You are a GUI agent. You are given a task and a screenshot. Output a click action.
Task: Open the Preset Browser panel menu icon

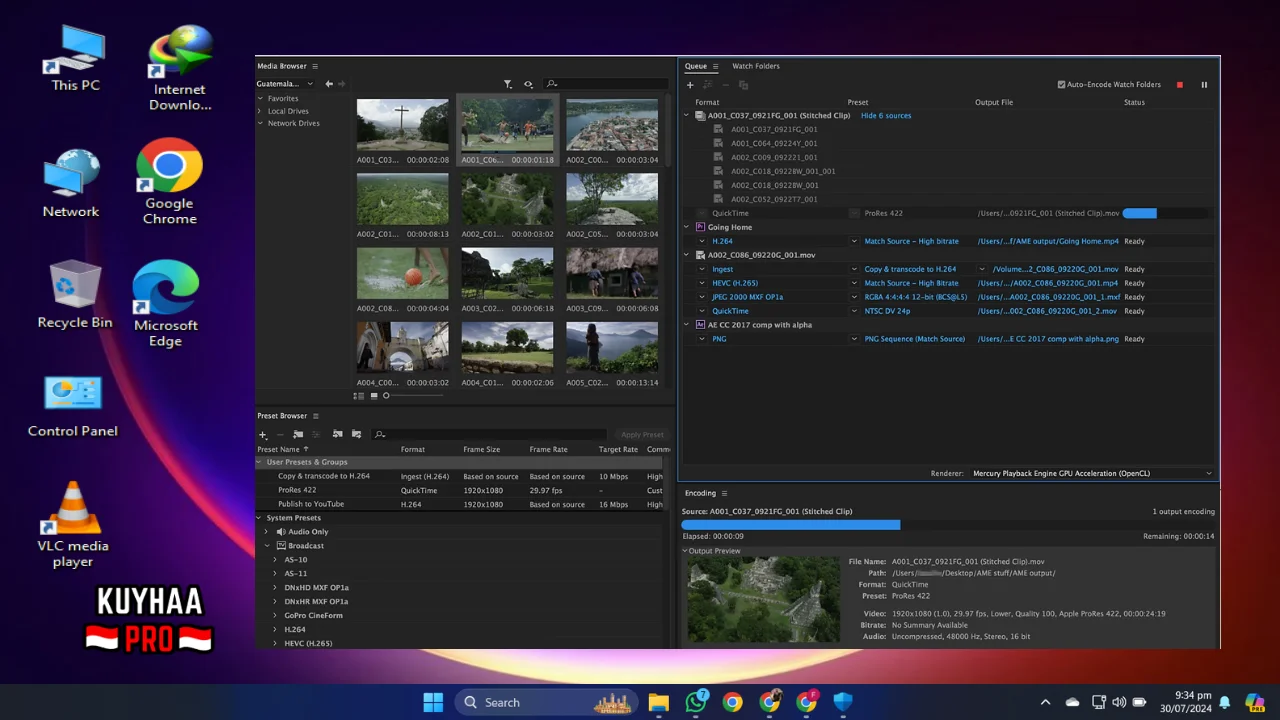[316, 416]
